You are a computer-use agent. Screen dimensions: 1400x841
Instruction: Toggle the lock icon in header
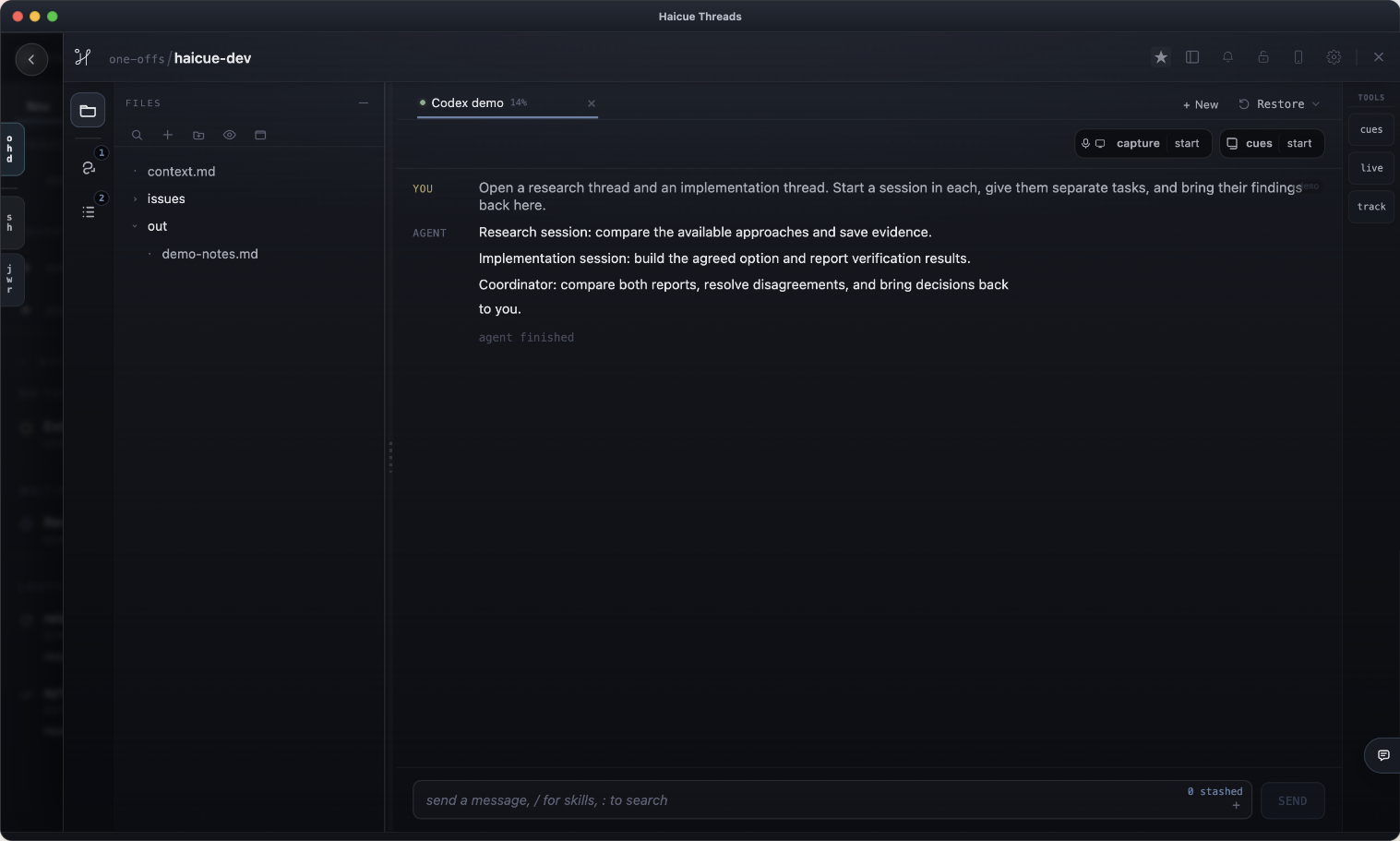click(x=1263, y=57)
